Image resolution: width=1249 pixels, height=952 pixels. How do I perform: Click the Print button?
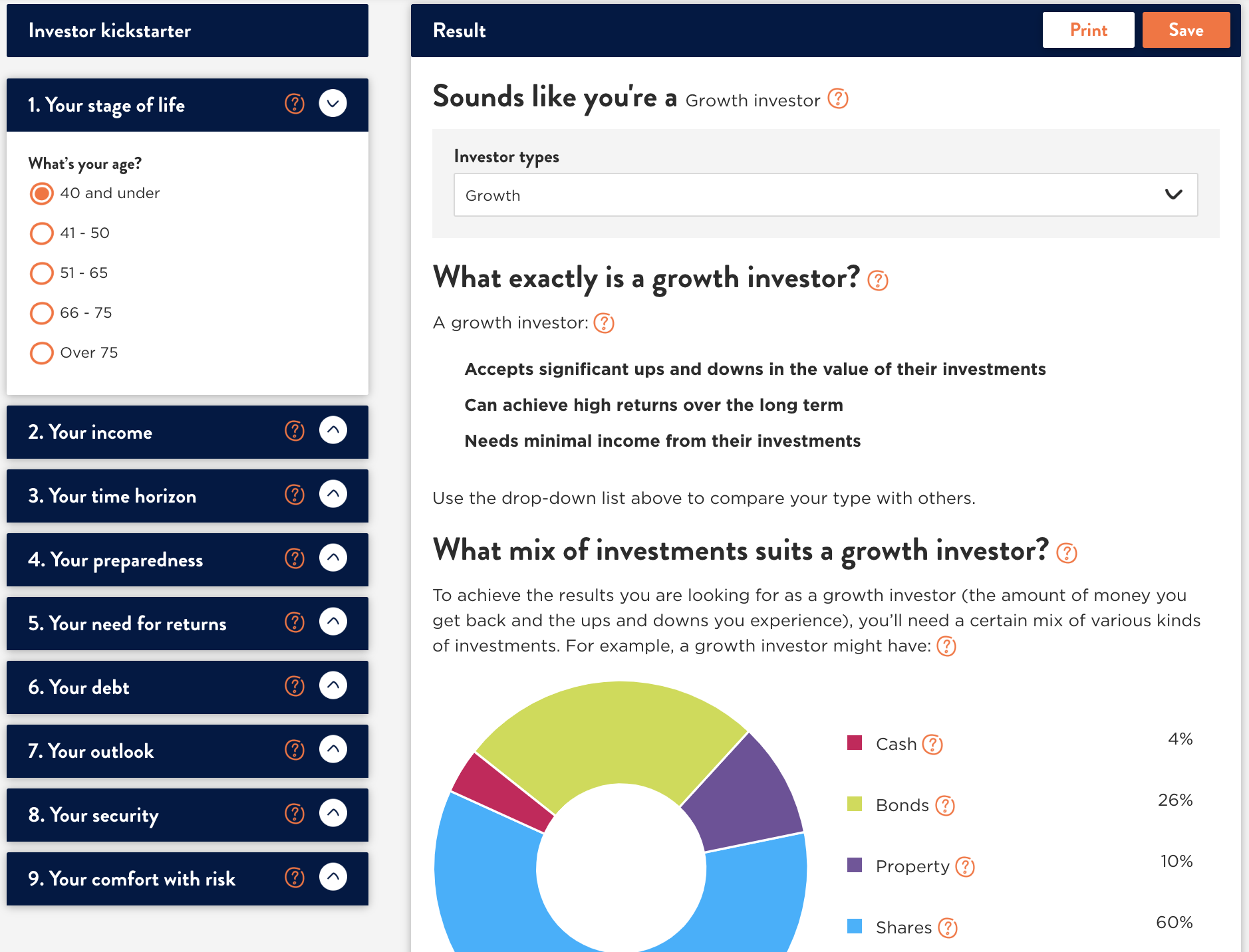[1089, 29]
